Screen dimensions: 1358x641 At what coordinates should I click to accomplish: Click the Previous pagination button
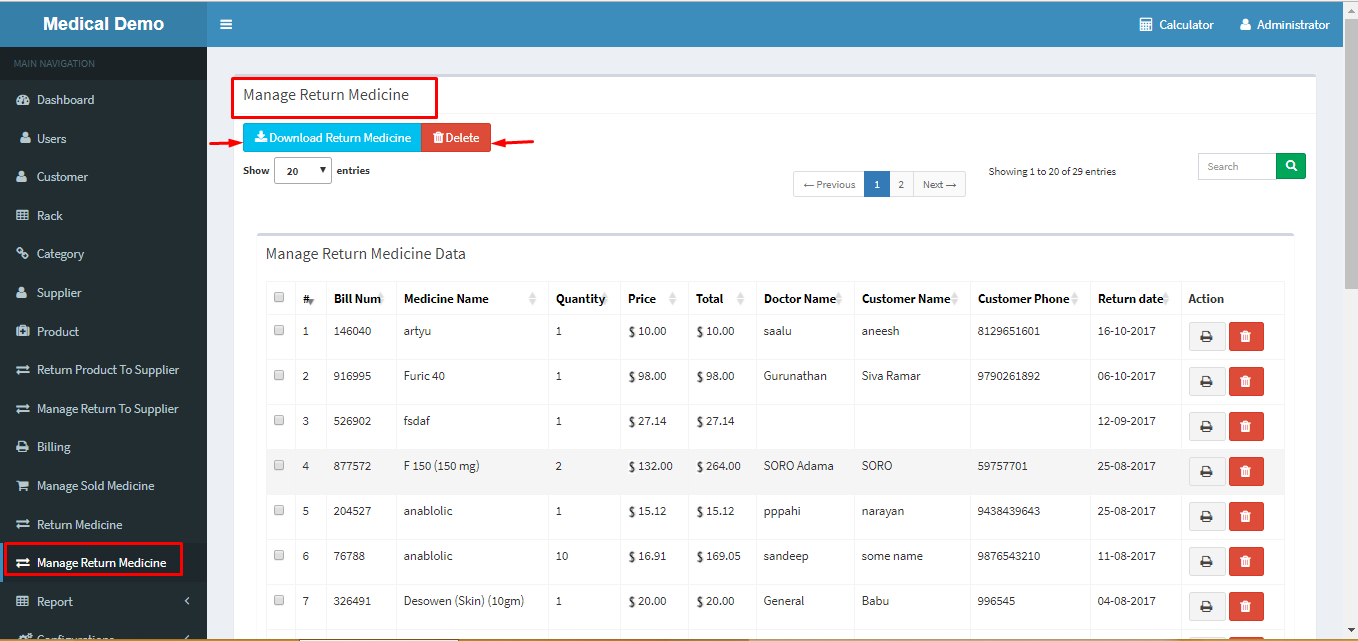(829, 184)
